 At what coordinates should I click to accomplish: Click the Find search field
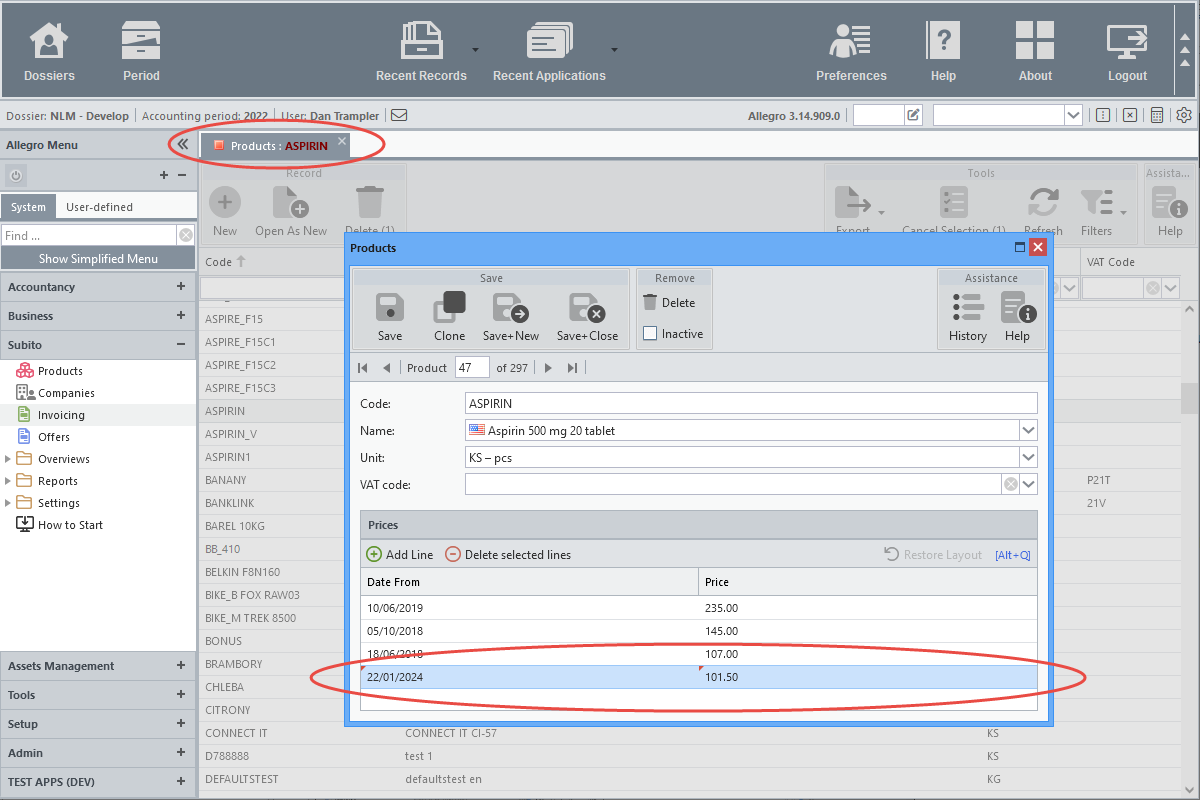pyautogui.click(x=89, y=236)
